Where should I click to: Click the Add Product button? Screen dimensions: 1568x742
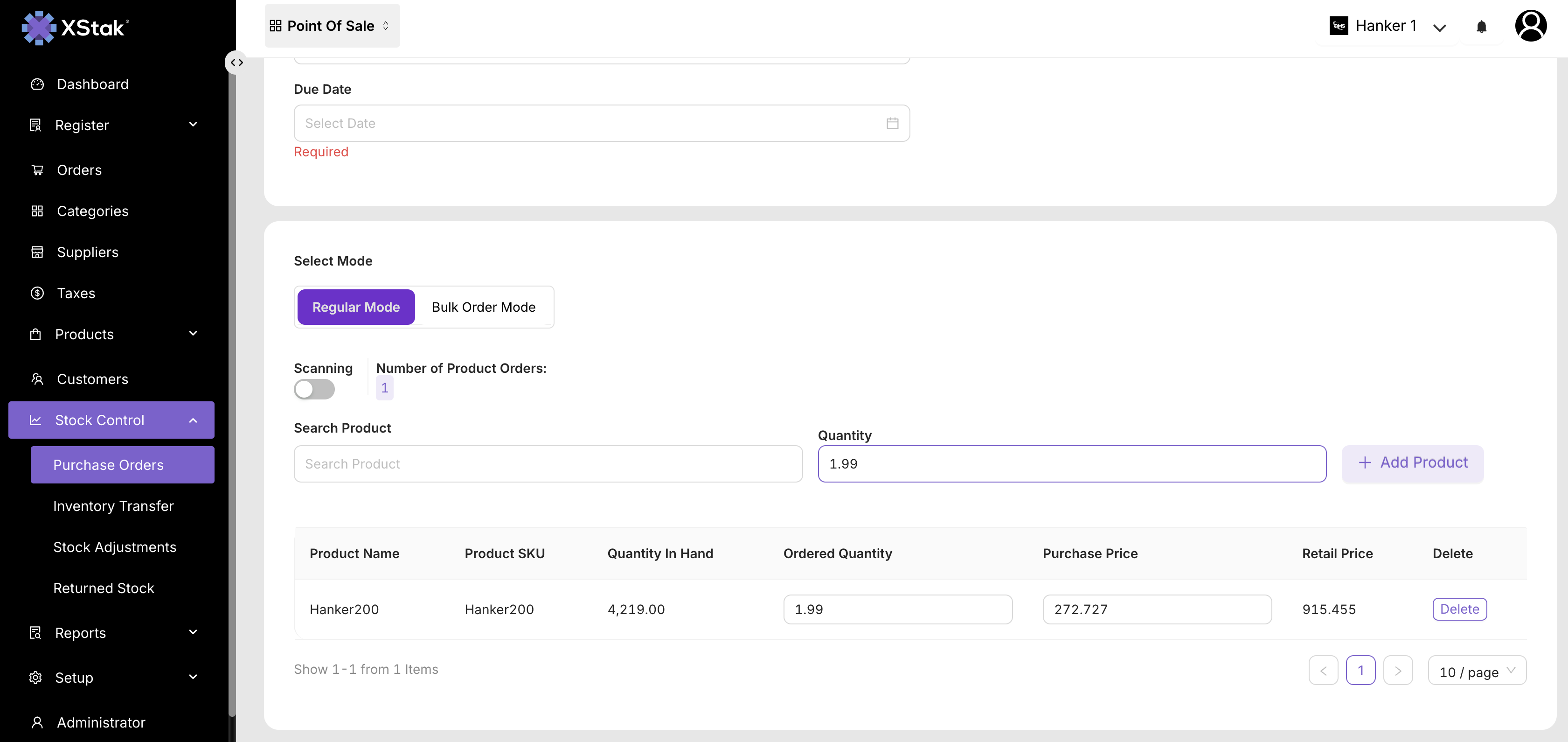(1412, 463)
